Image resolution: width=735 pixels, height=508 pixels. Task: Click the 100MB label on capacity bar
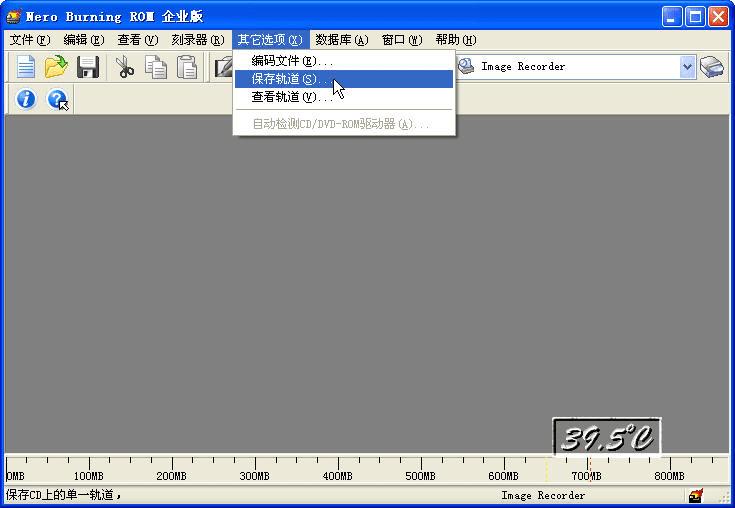tap(88, 476)
